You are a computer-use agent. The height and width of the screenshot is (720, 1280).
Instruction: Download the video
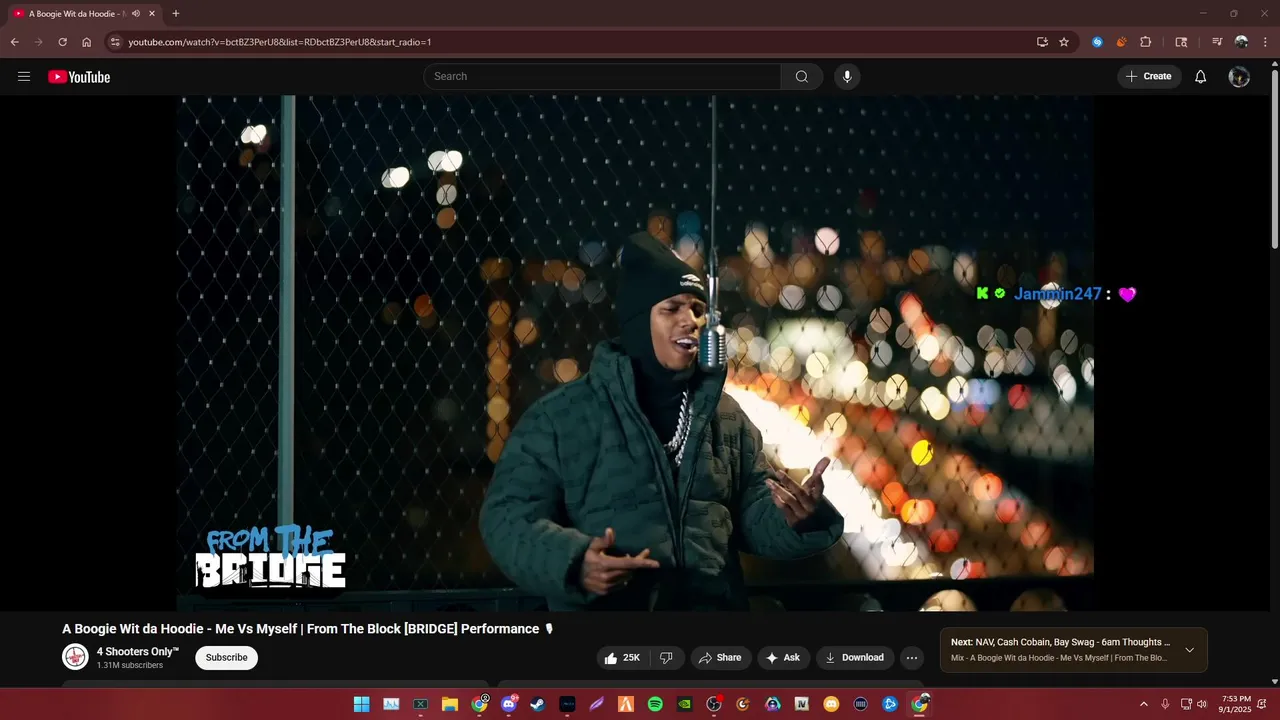coord(855,658)
